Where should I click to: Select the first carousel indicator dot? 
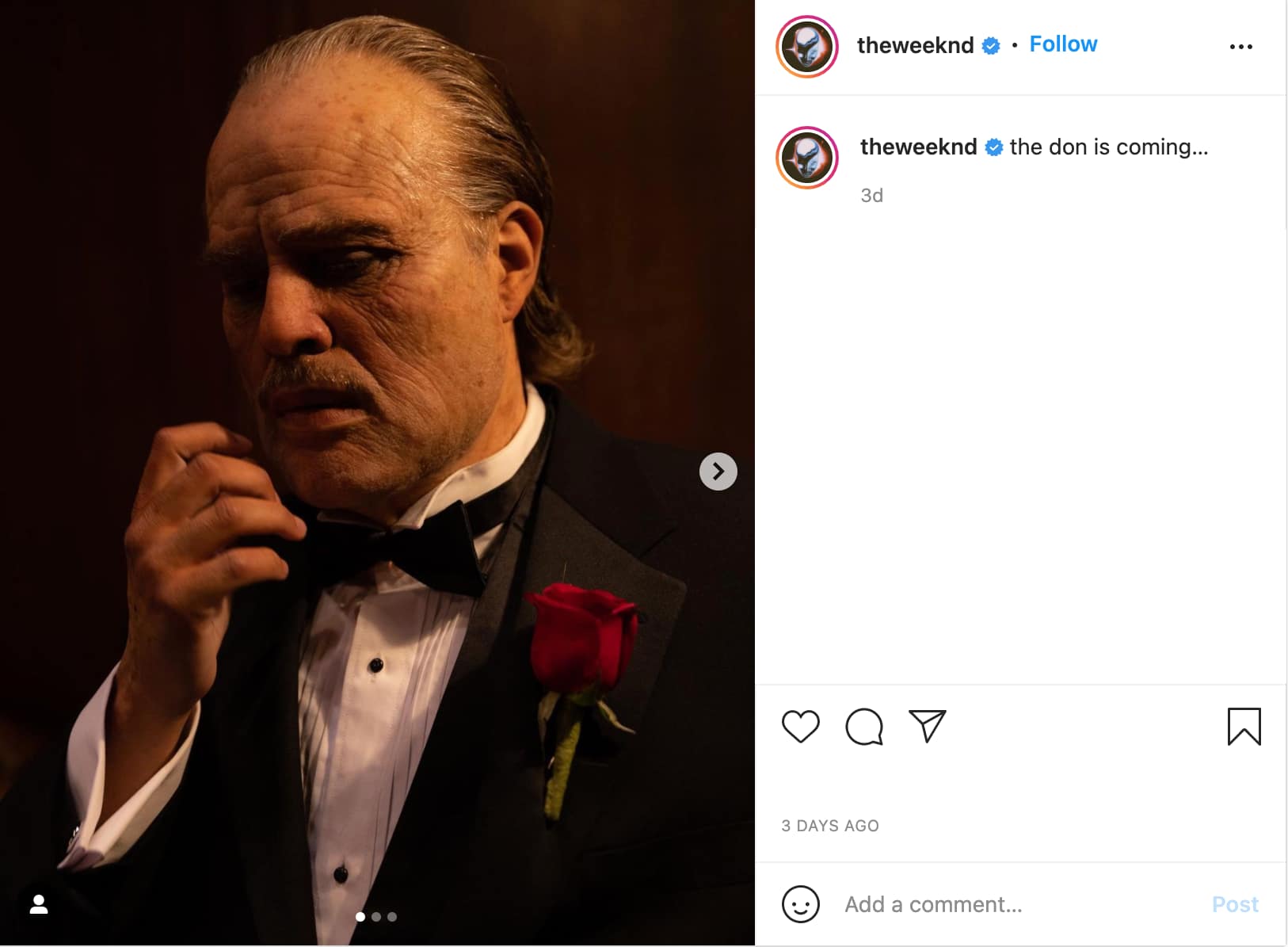tap(361, 916)
